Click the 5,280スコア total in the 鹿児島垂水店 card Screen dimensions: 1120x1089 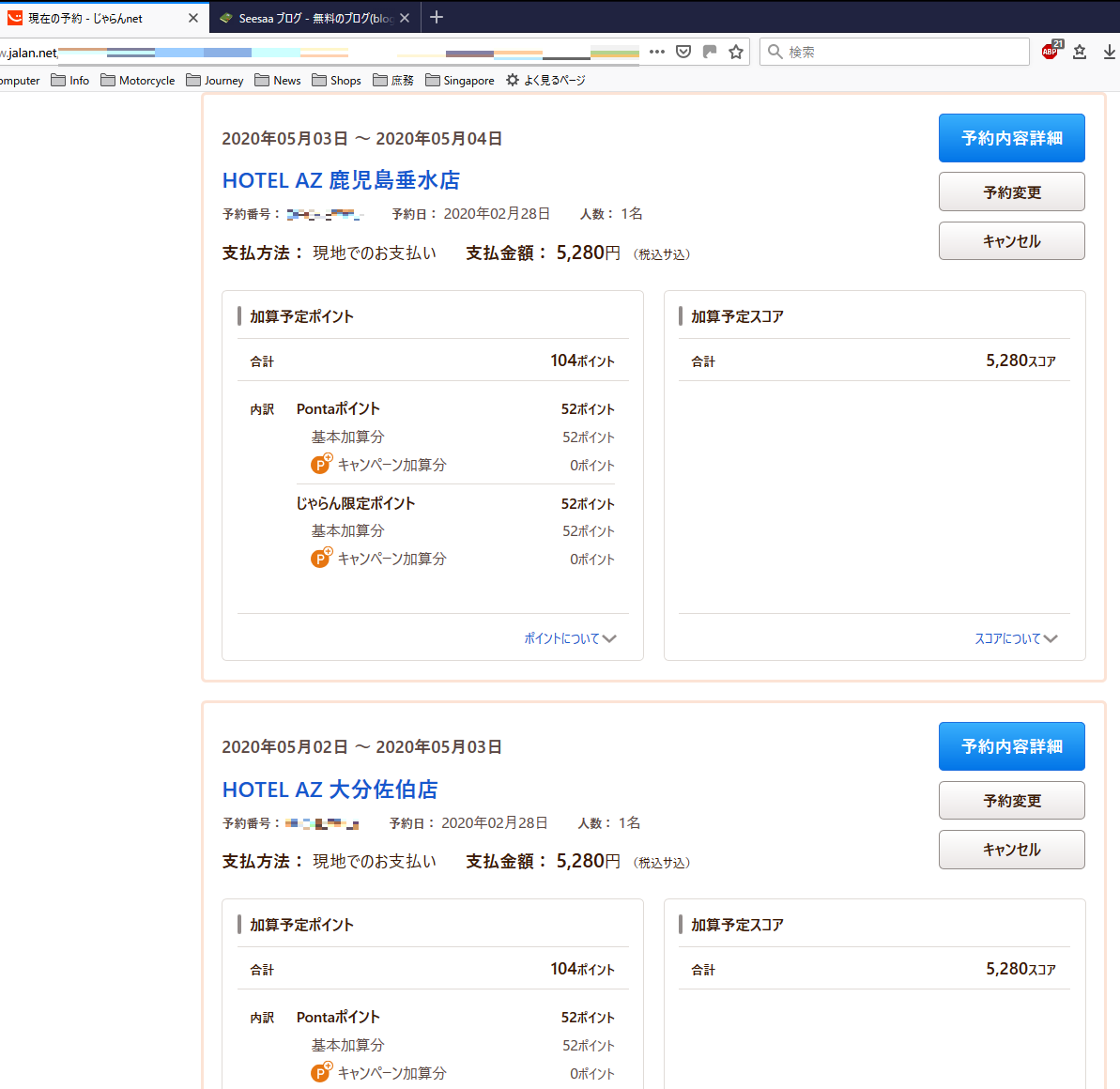[1020, 360]
